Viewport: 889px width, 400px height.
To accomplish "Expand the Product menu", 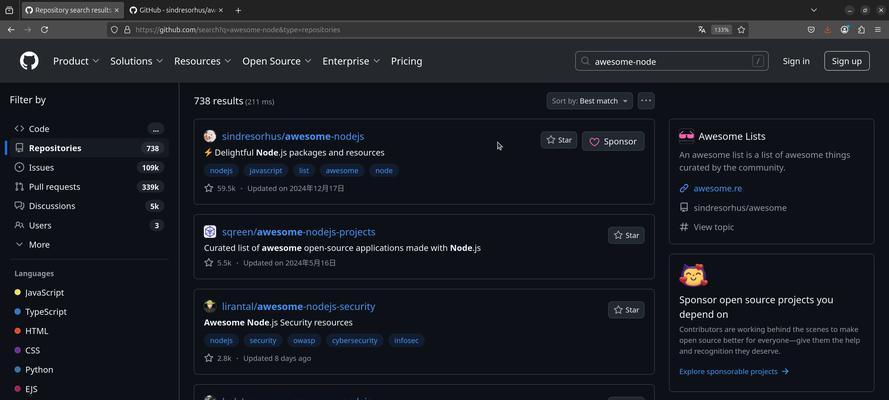I will pos(76,61).
